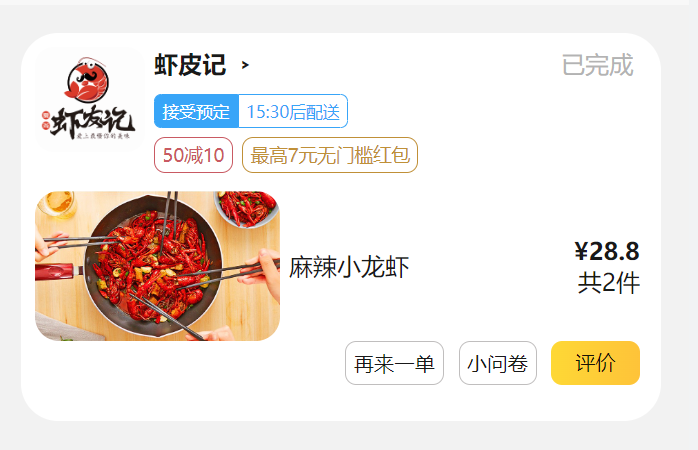
Task: Click the red crayfish mascot in logo
Action: point(88,81)
